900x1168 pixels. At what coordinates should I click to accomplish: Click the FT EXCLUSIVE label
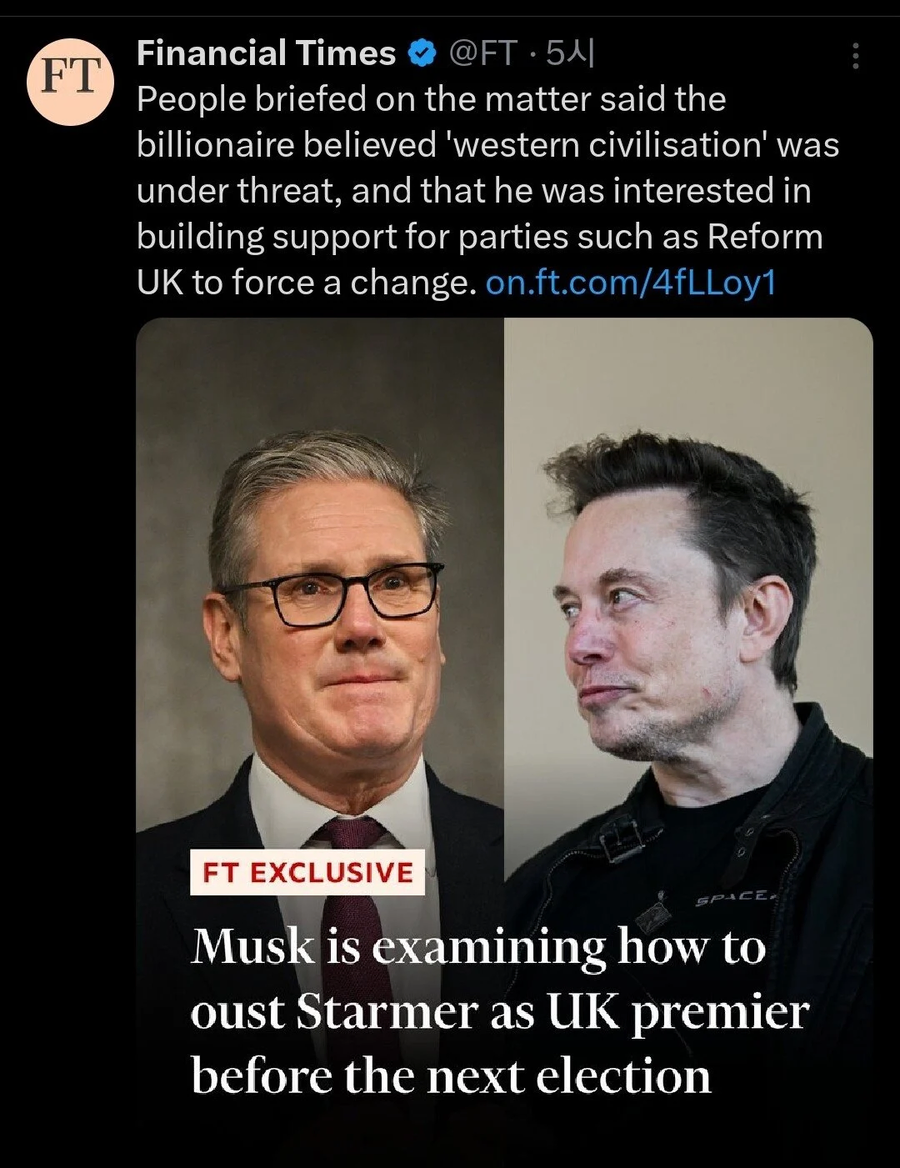[x=308, y=872]
